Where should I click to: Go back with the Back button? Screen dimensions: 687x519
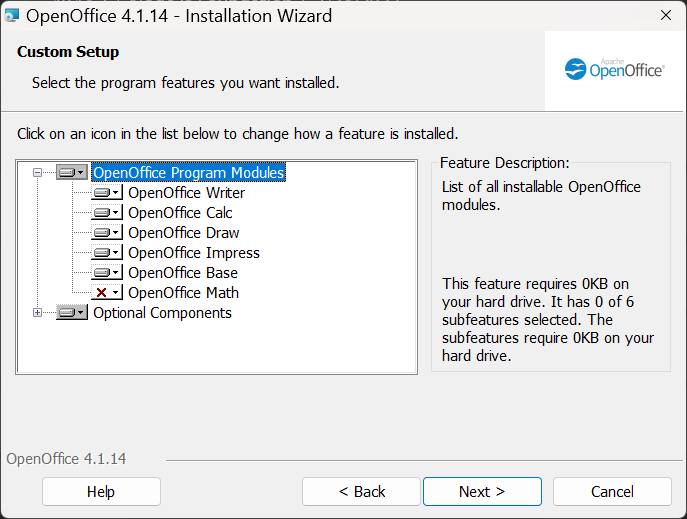coord(361,492)
